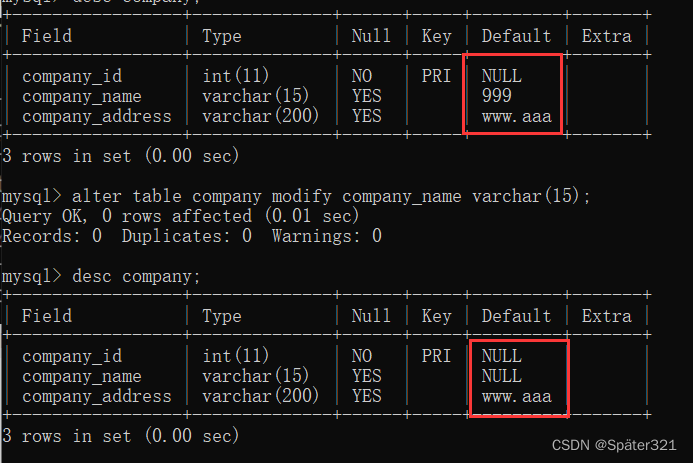Click the Type header in the second table

(x=222, y=316)
